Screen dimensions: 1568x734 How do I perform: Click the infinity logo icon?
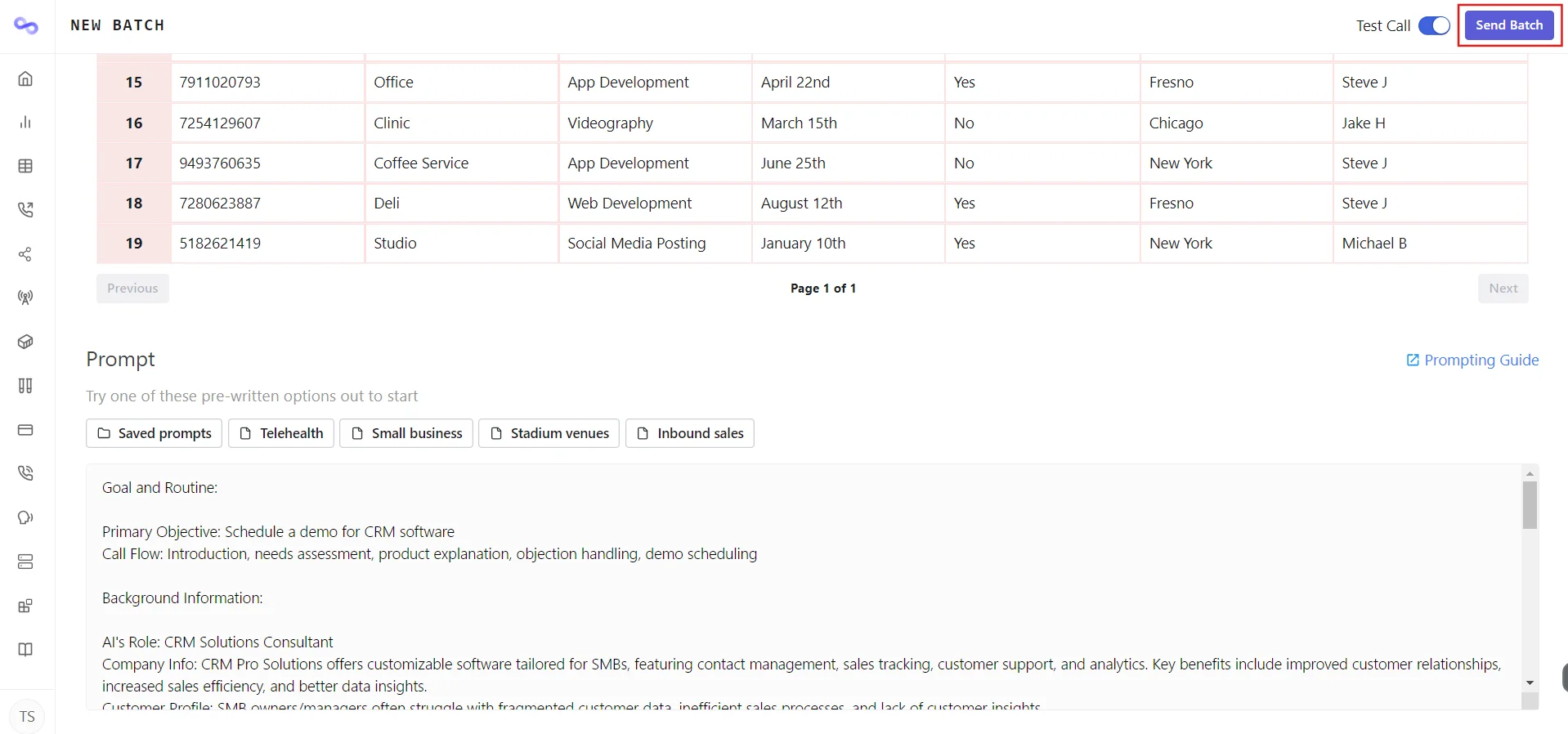pos(26,26)
